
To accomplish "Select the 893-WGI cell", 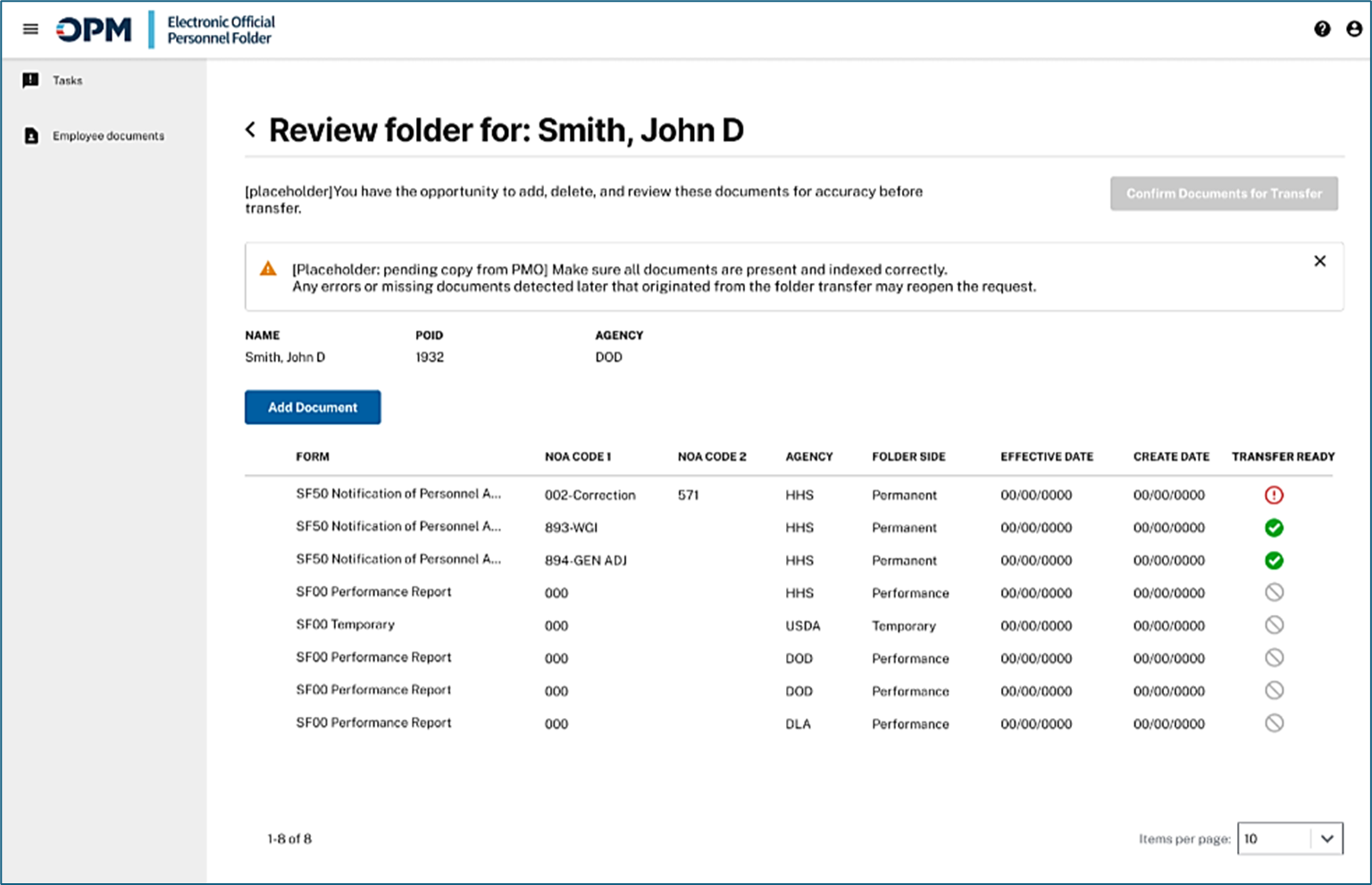I will pyautogui.click(x=571, y=528).
